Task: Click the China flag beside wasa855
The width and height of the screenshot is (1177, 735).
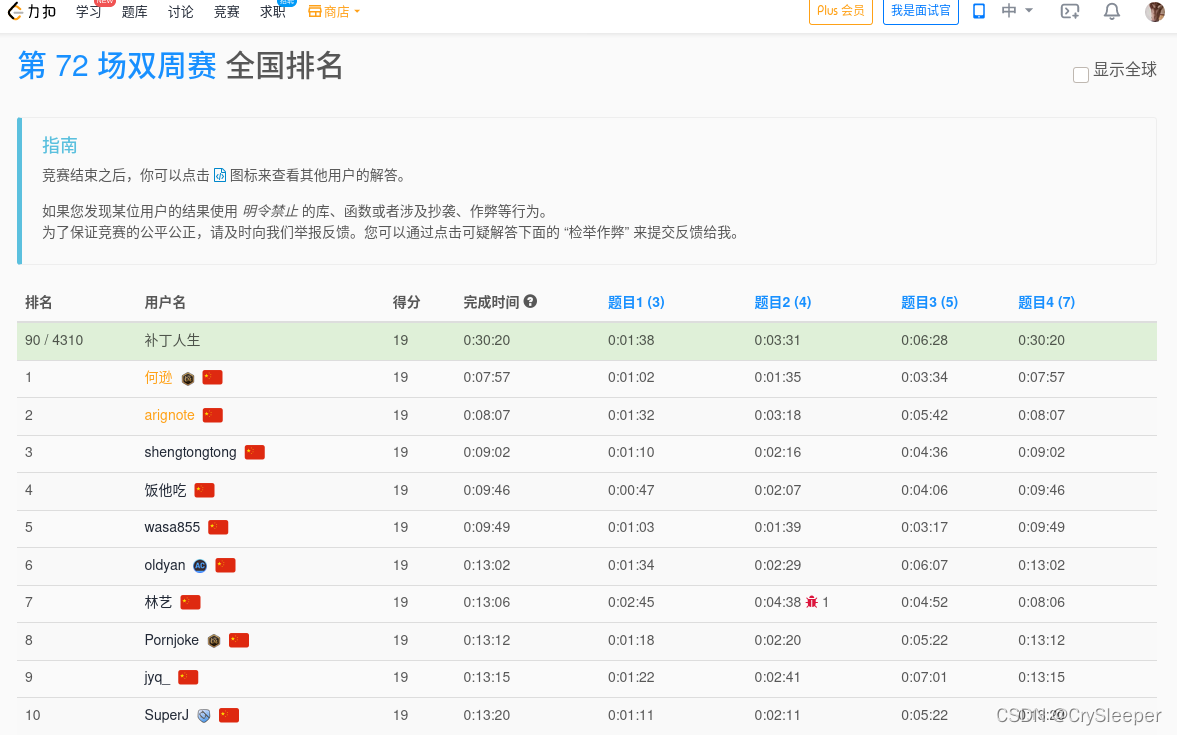Action: pyautogui.click(x=218, y=527)
